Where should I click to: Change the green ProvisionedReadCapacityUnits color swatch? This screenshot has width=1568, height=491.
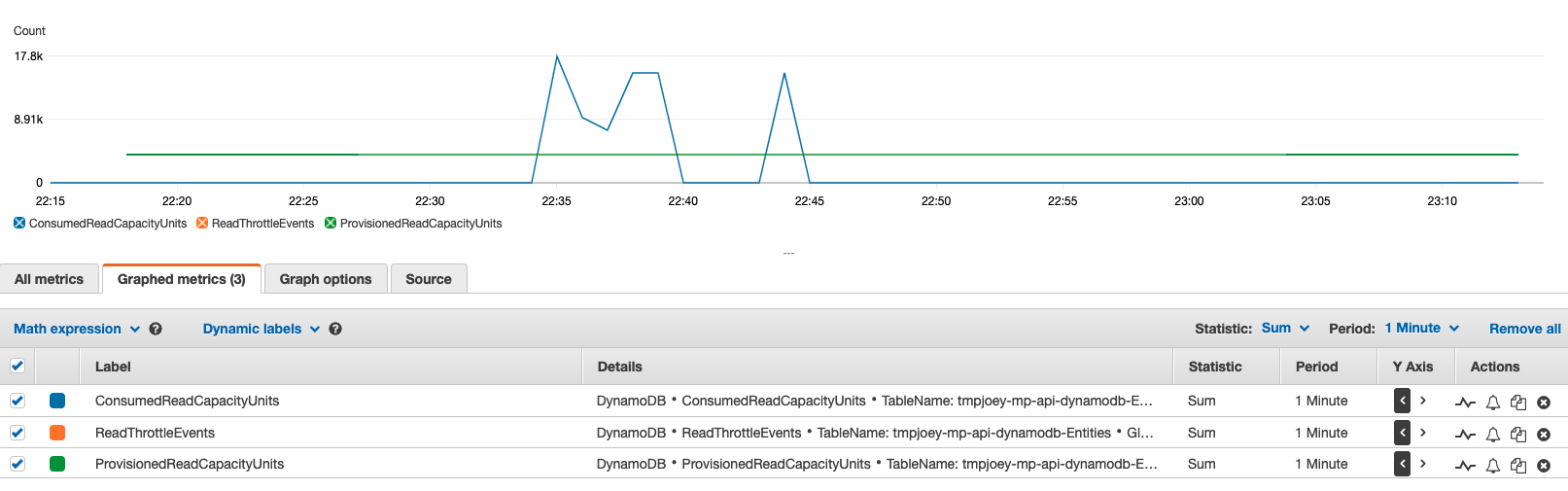(x=57, y=464)
